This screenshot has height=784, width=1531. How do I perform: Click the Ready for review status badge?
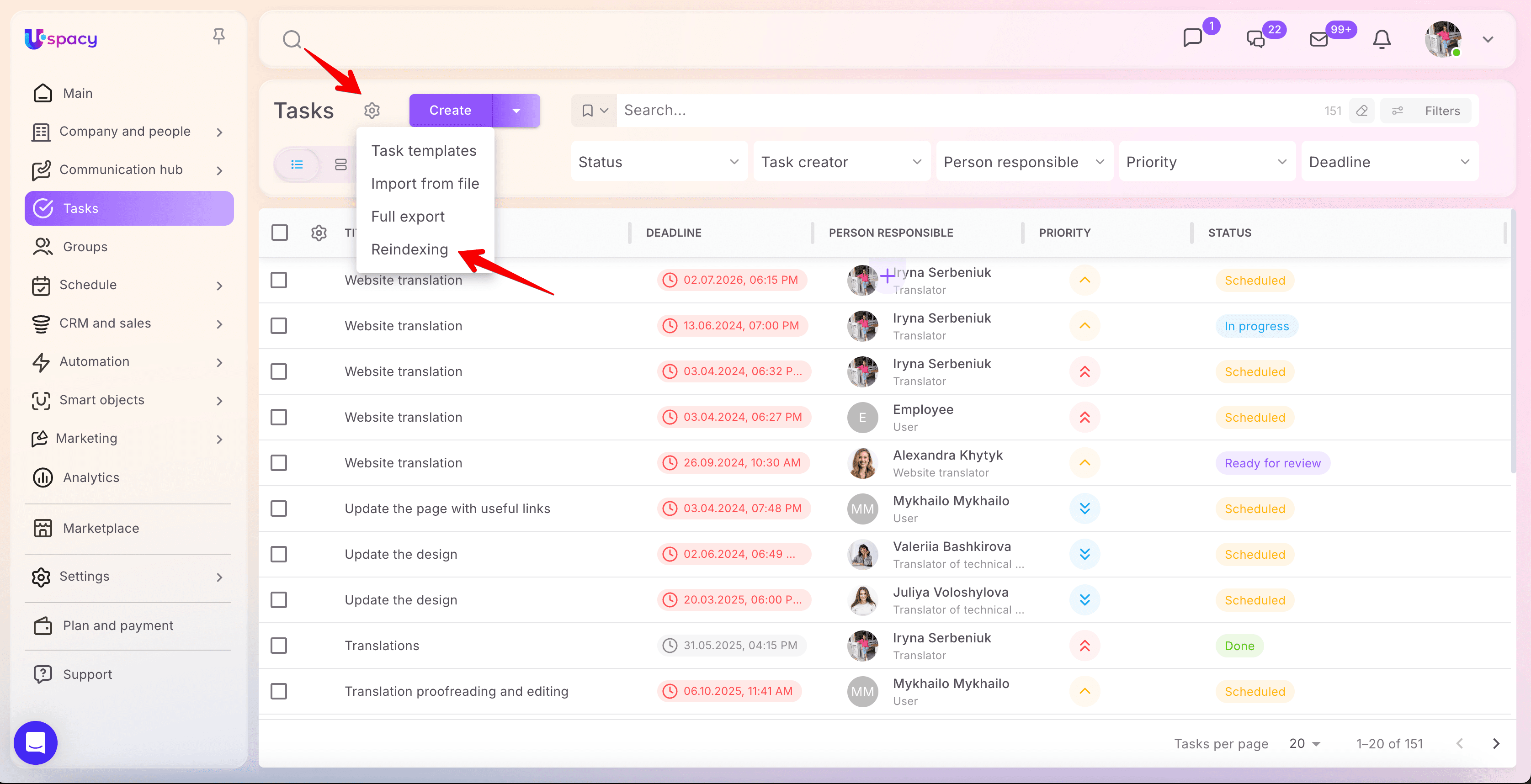click(x=1272, y=463)
